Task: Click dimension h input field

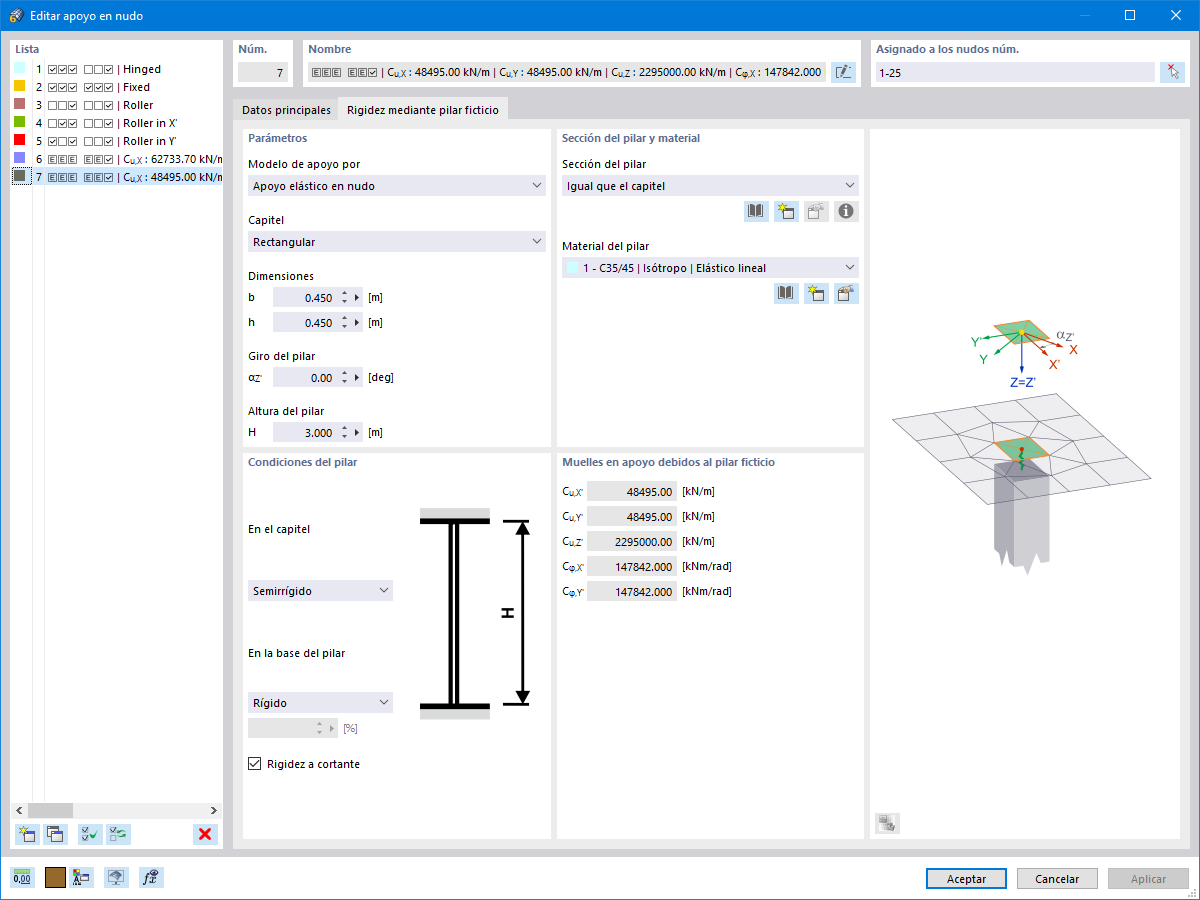Action: [x=306, y=323]
